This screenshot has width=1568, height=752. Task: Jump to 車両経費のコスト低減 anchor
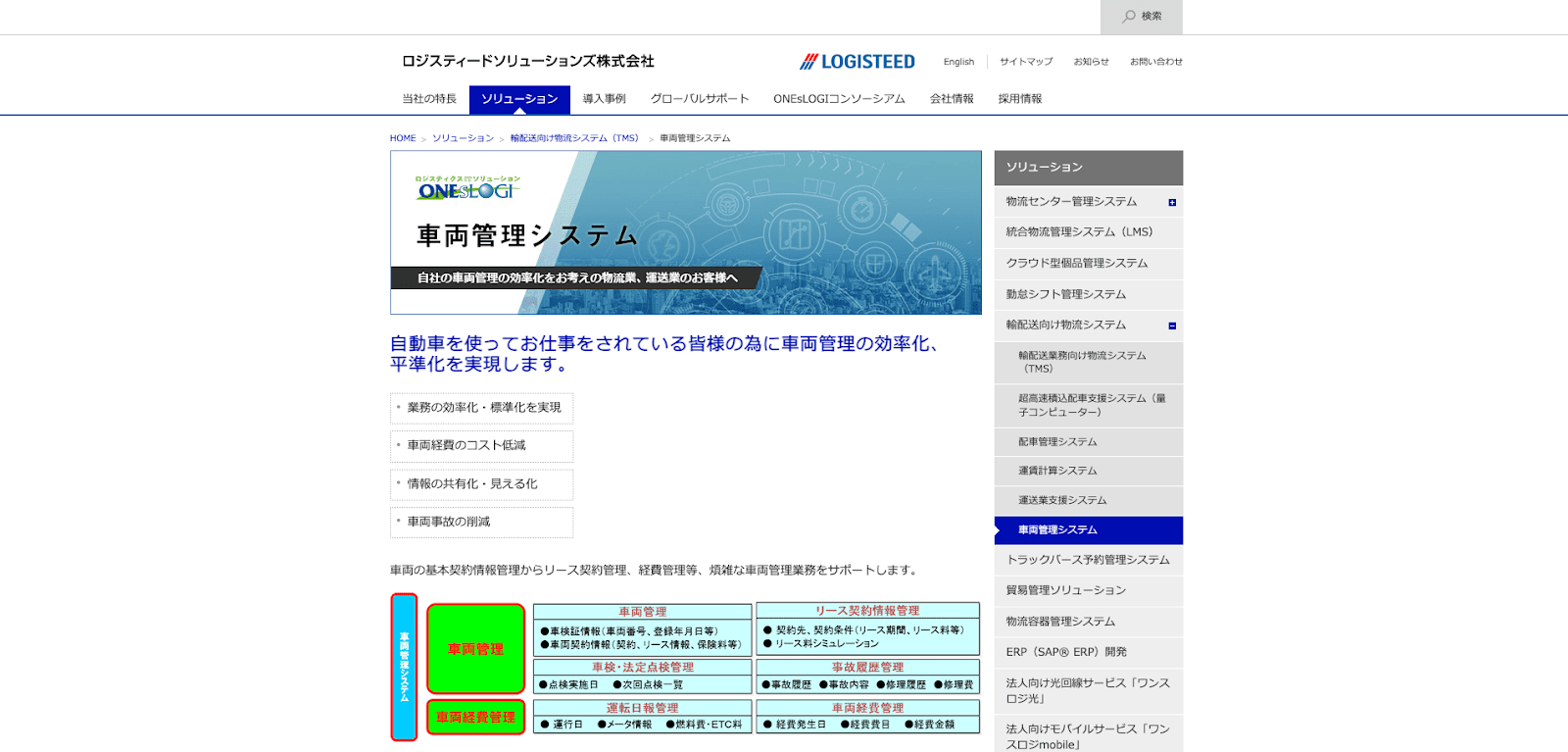pos(481,446)
